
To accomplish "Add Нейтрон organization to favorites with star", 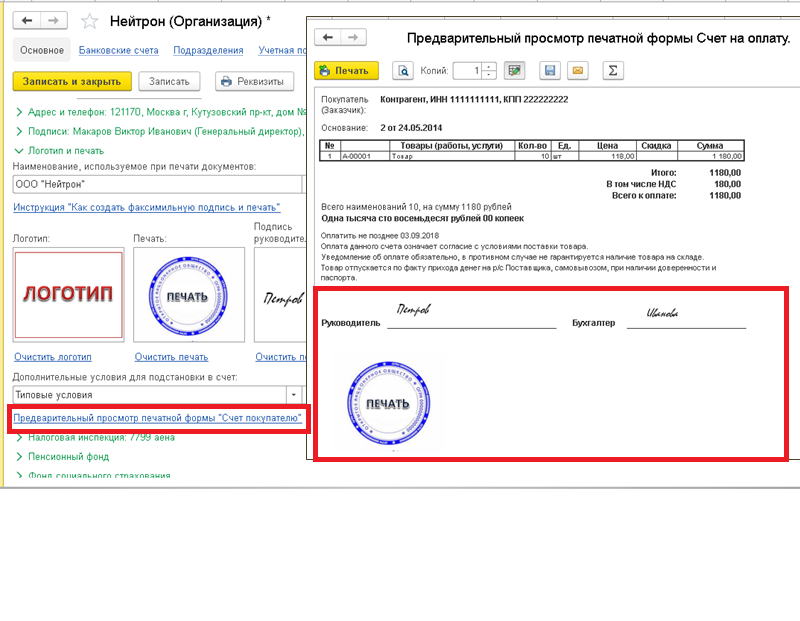I will 89,21.
